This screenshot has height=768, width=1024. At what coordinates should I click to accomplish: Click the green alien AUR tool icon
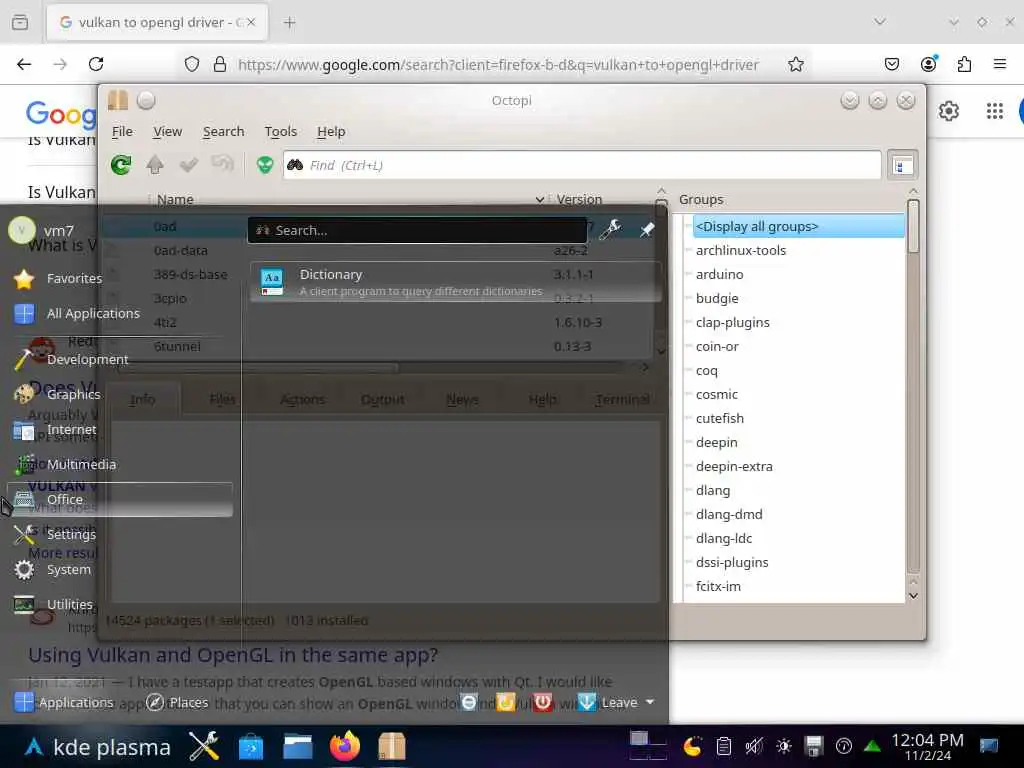265,165
